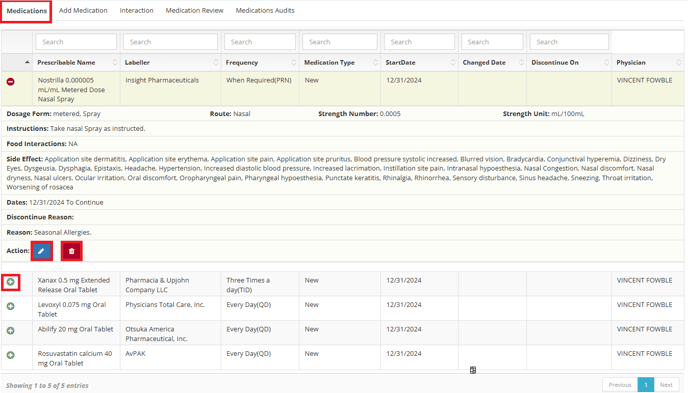
Task: Open the Medication Review tab
Action: [194, 11]
